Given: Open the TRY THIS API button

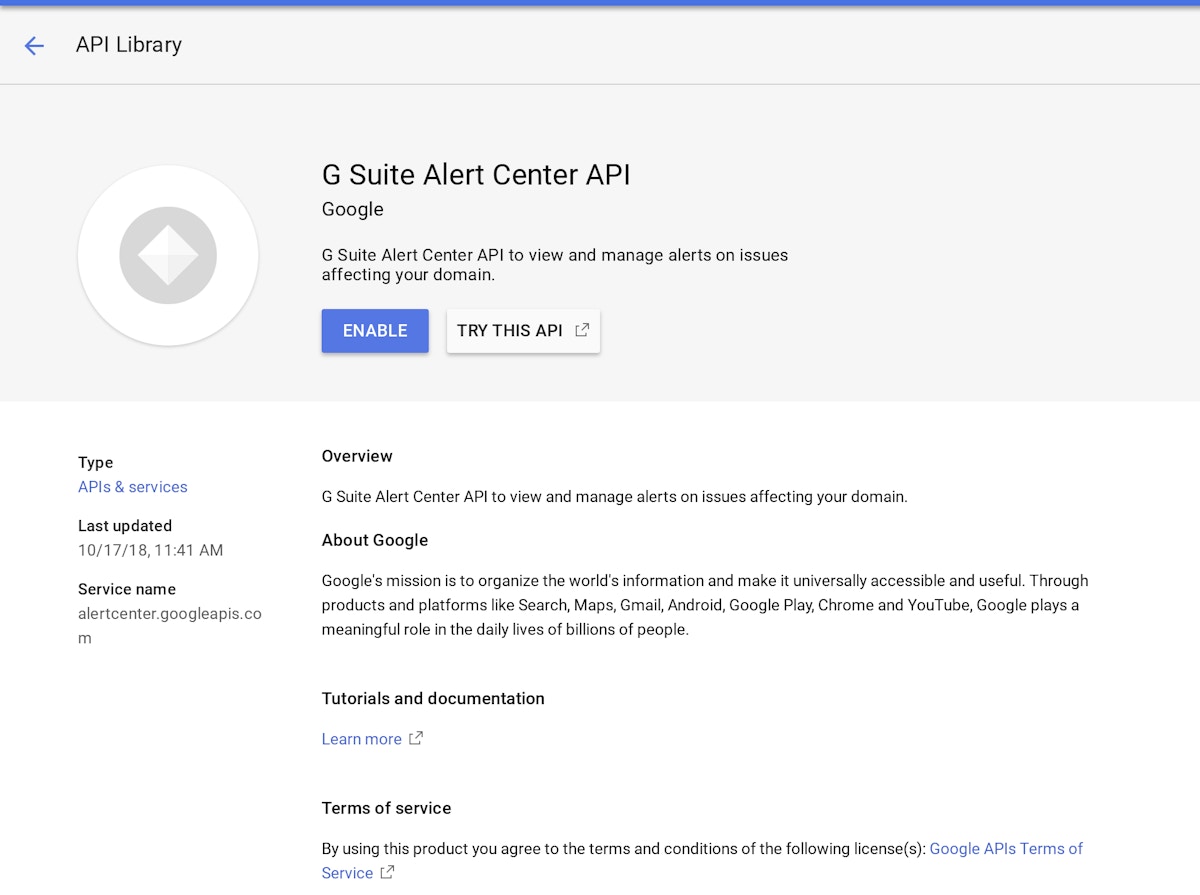Looking at the screenshot, I should click(x=510, y=331).
